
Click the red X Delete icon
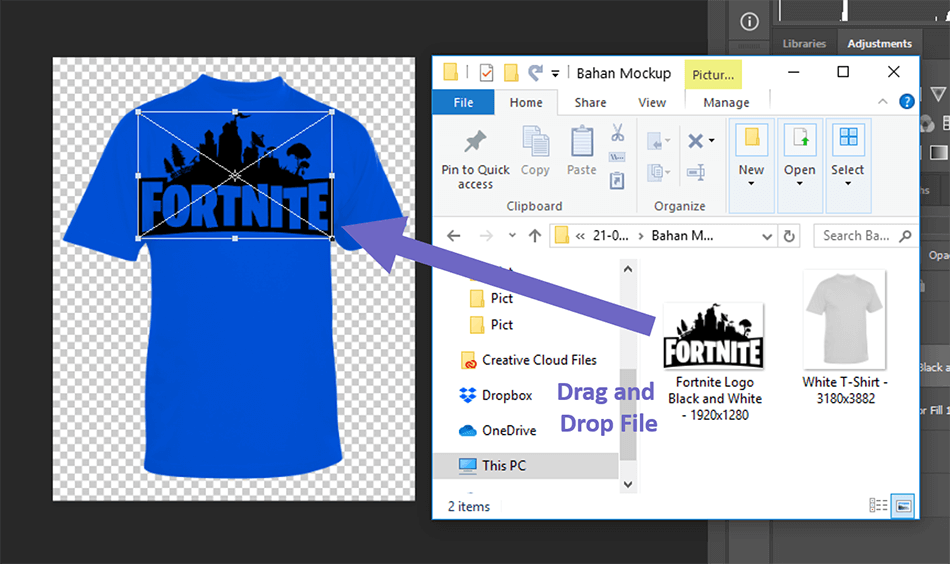coord(696,141)
